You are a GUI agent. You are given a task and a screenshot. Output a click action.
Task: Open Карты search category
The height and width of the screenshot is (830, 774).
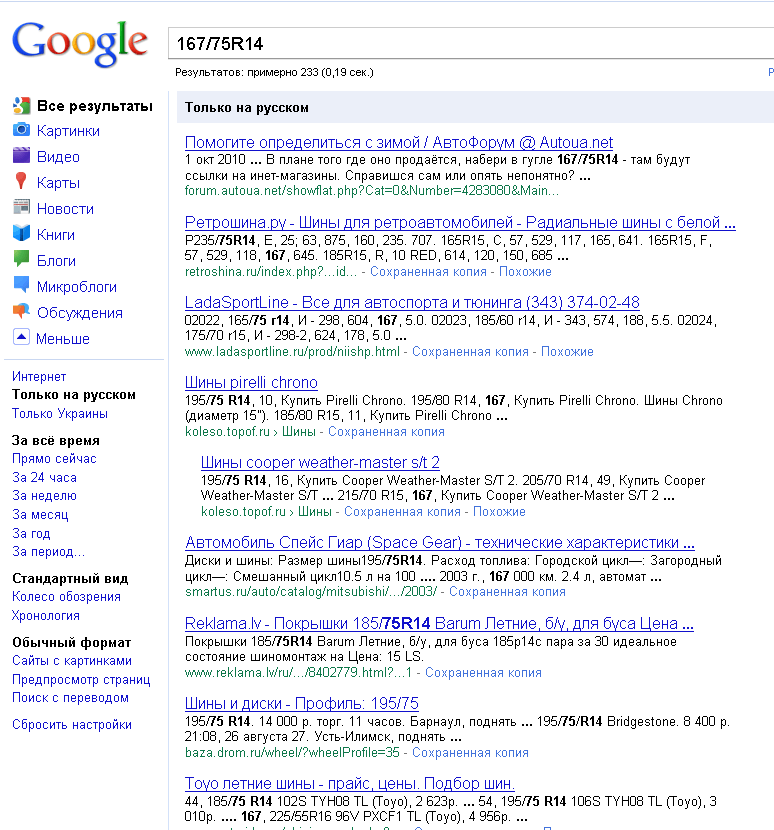[x=58, y=183]
